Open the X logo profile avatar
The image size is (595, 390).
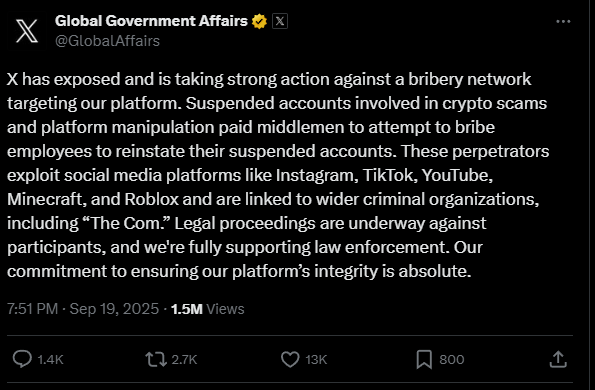coord(27,31)
